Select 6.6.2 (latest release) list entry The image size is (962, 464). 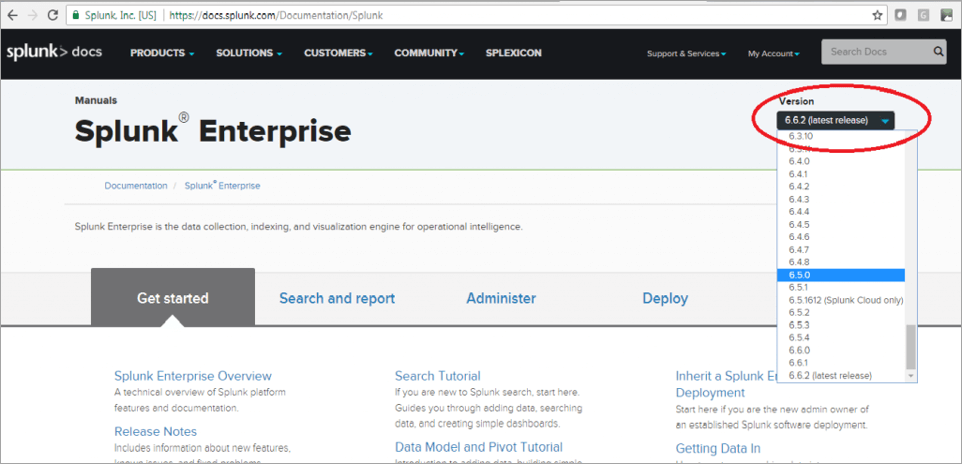pos(841,375)
